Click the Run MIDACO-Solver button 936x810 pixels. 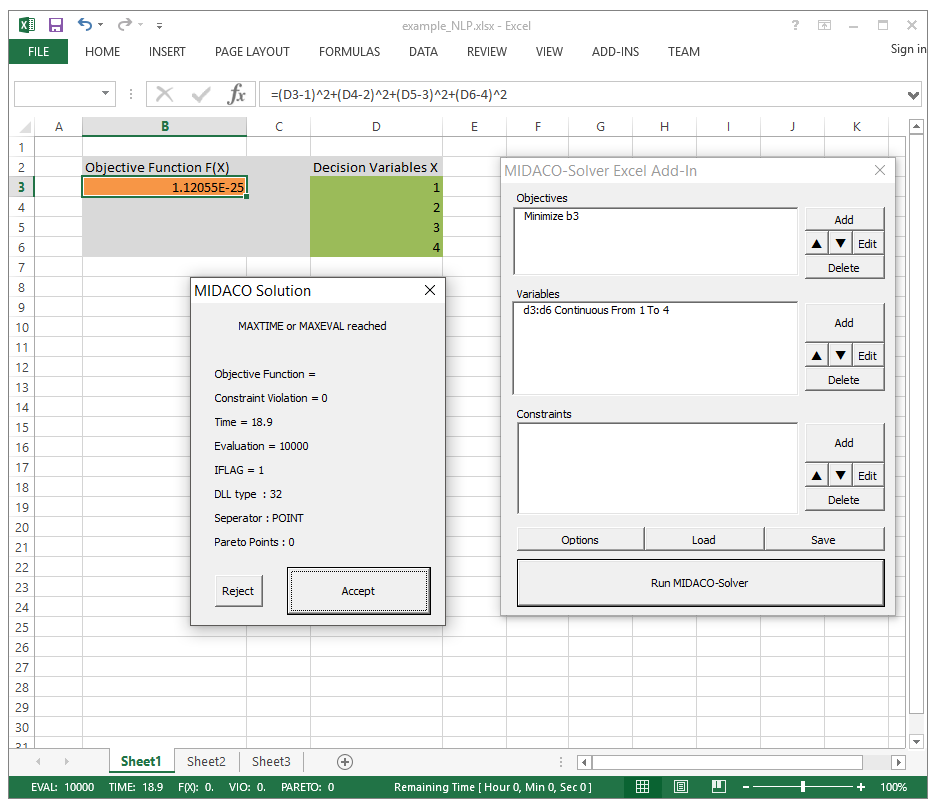click(700, 583)
